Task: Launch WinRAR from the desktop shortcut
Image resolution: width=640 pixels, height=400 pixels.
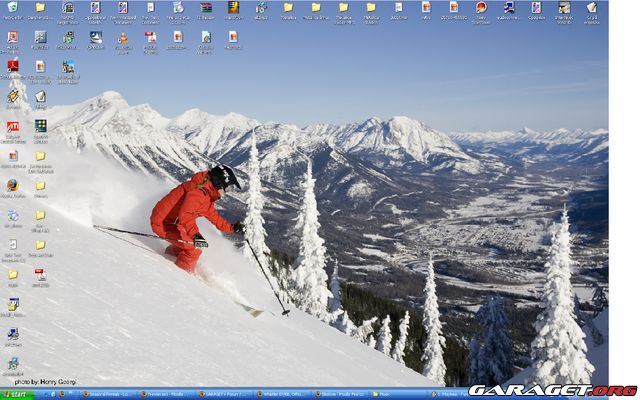Action: 232,8
